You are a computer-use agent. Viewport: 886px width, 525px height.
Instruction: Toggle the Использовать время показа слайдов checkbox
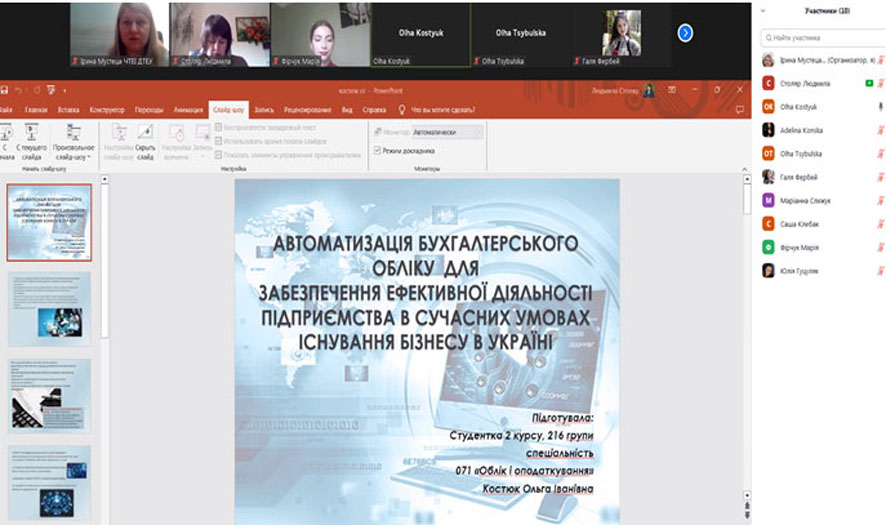tap(218, 141)
